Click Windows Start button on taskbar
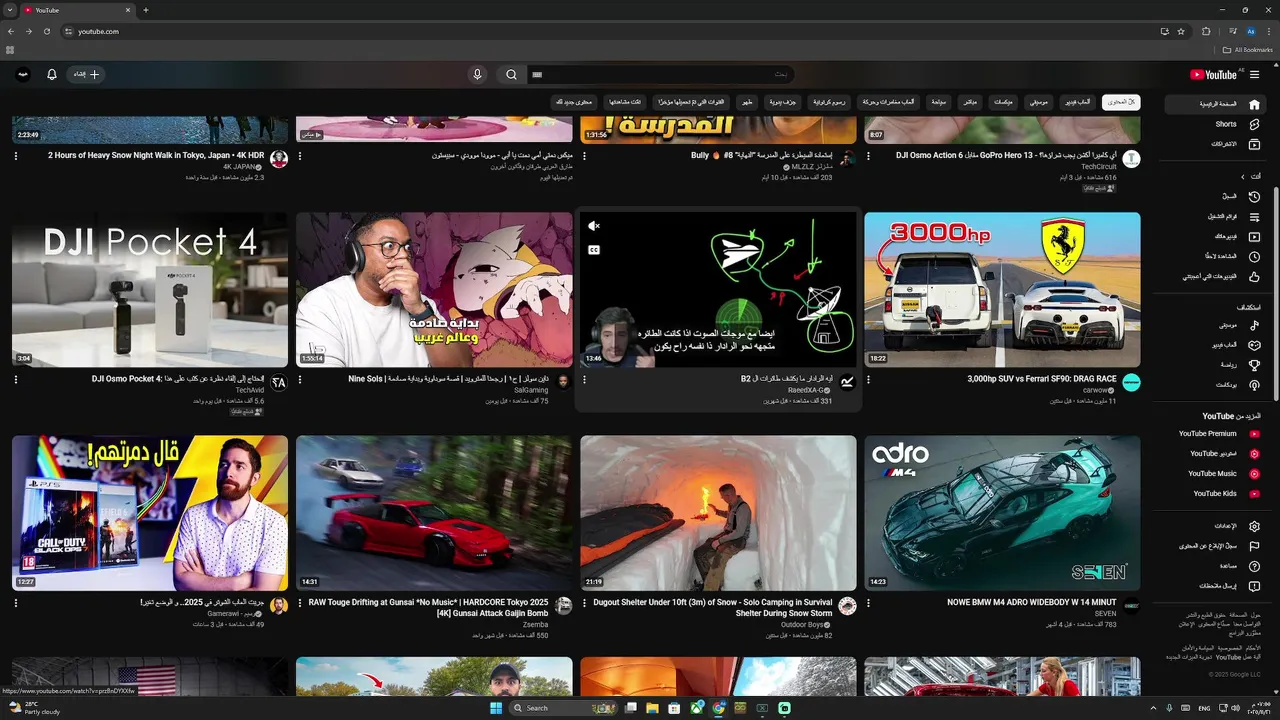Image resolution: width=1280 pixels, height=720 pixels. [x=496, y=708]
